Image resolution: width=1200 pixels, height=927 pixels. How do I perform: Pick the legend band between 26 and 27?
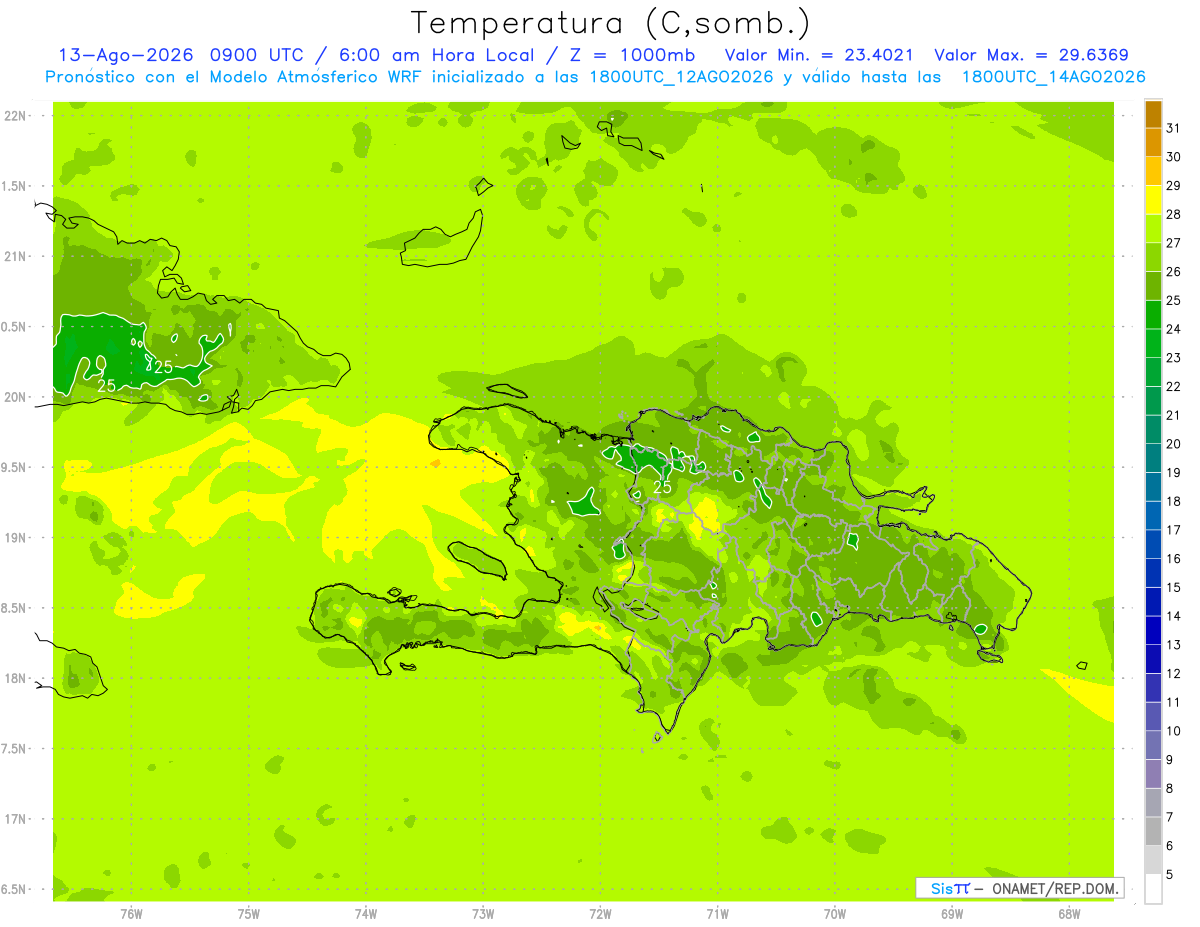click(1153, 257)
